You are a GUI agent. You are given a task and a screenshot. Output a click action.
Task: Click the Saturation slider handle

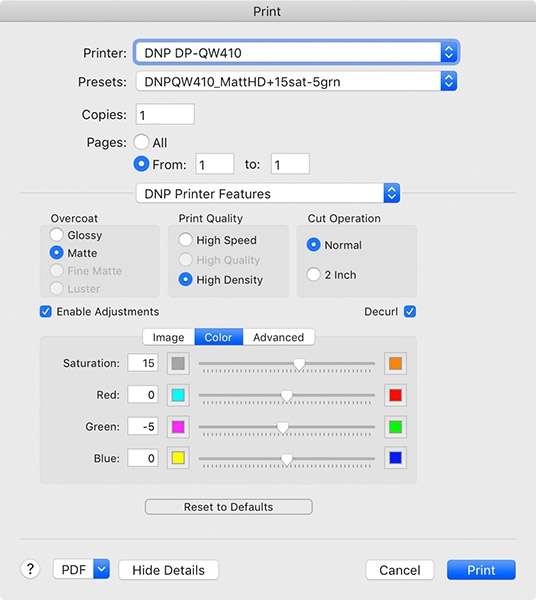click(299, 365)
